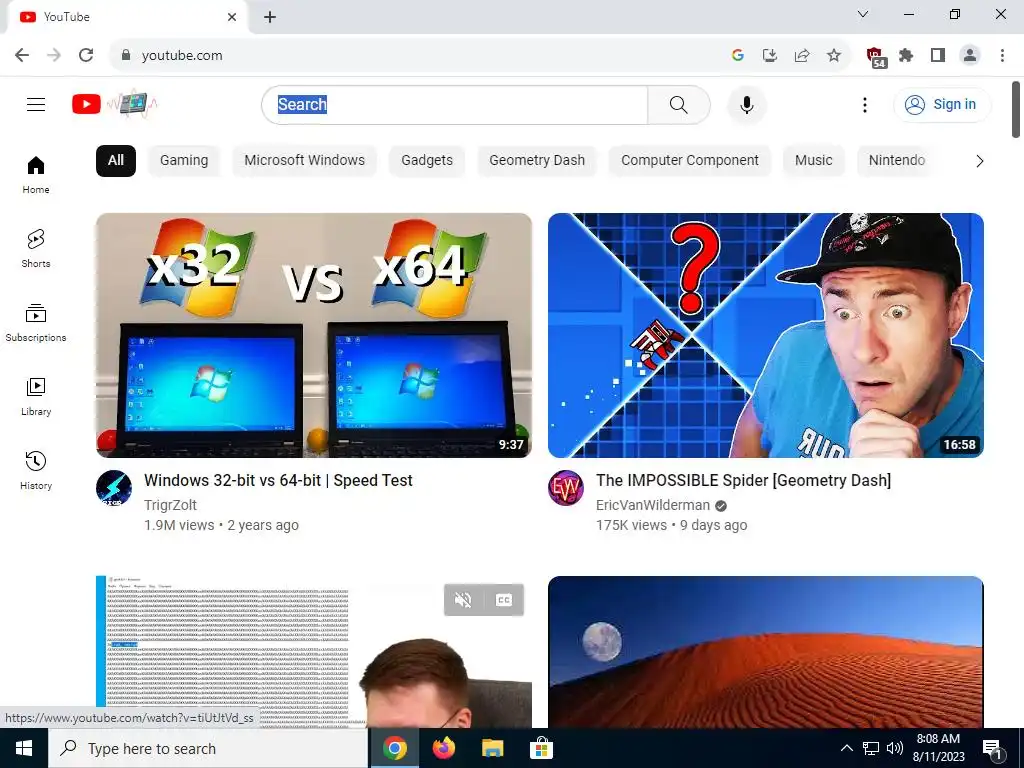Screen dimensions: 1024x768
Task: Go back in Chrome browser
Action: [22, 55]
